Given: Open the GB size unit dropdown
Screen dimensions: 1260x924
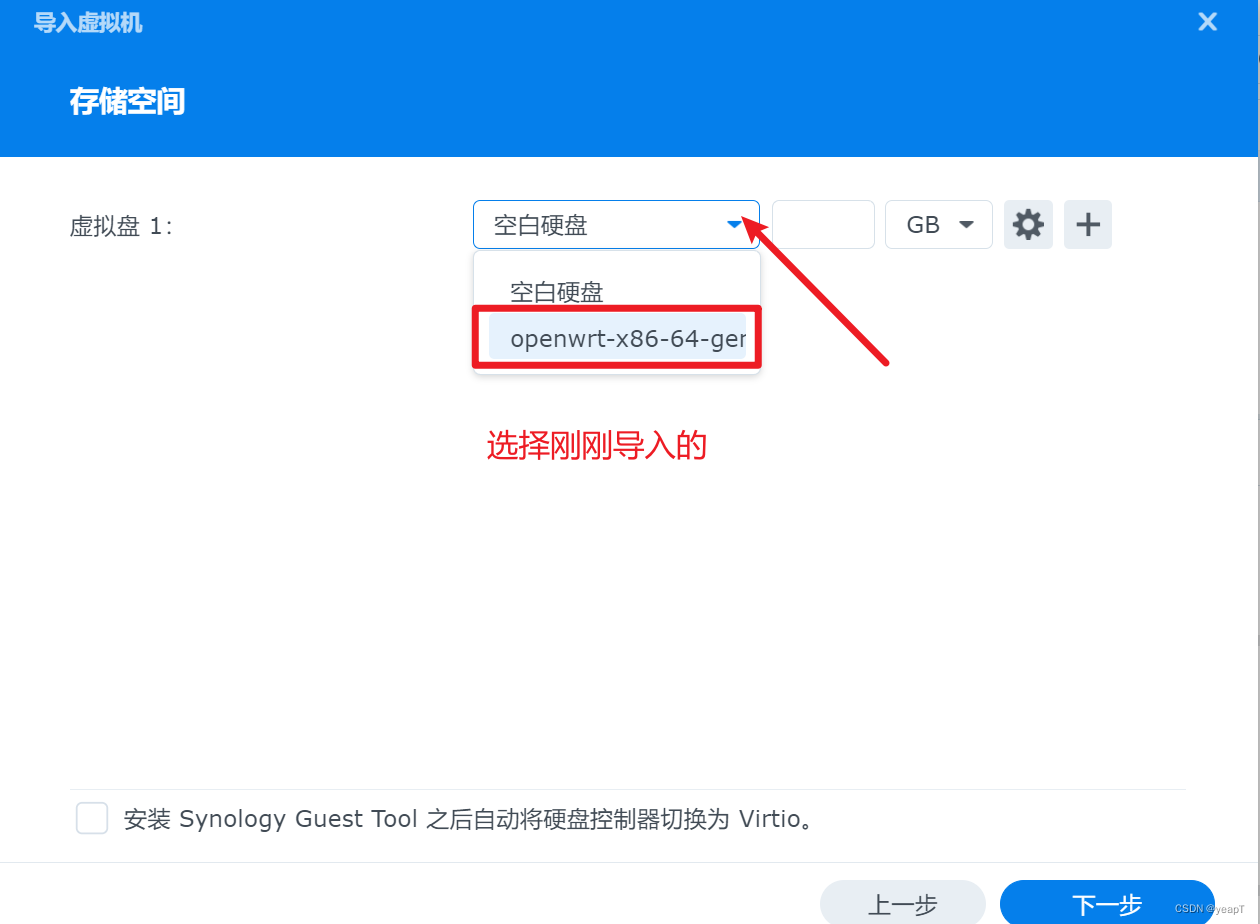Looking at the screenshot, I should point(939,224).
